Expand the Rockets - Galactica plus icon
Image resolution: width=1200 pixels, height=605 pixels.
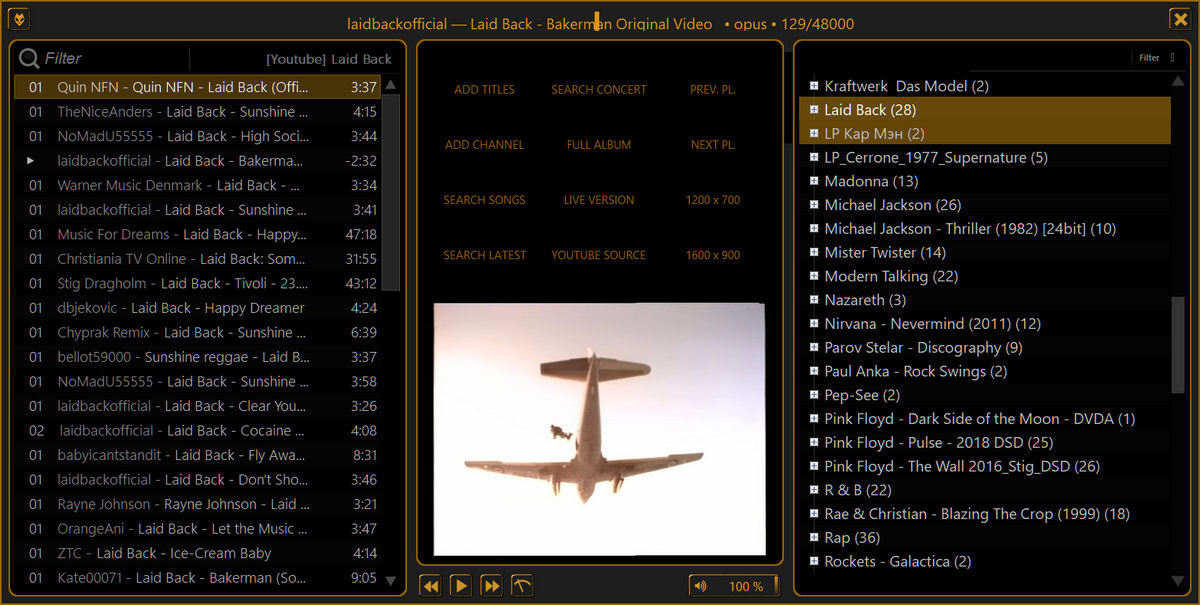[x=814, y=561]
